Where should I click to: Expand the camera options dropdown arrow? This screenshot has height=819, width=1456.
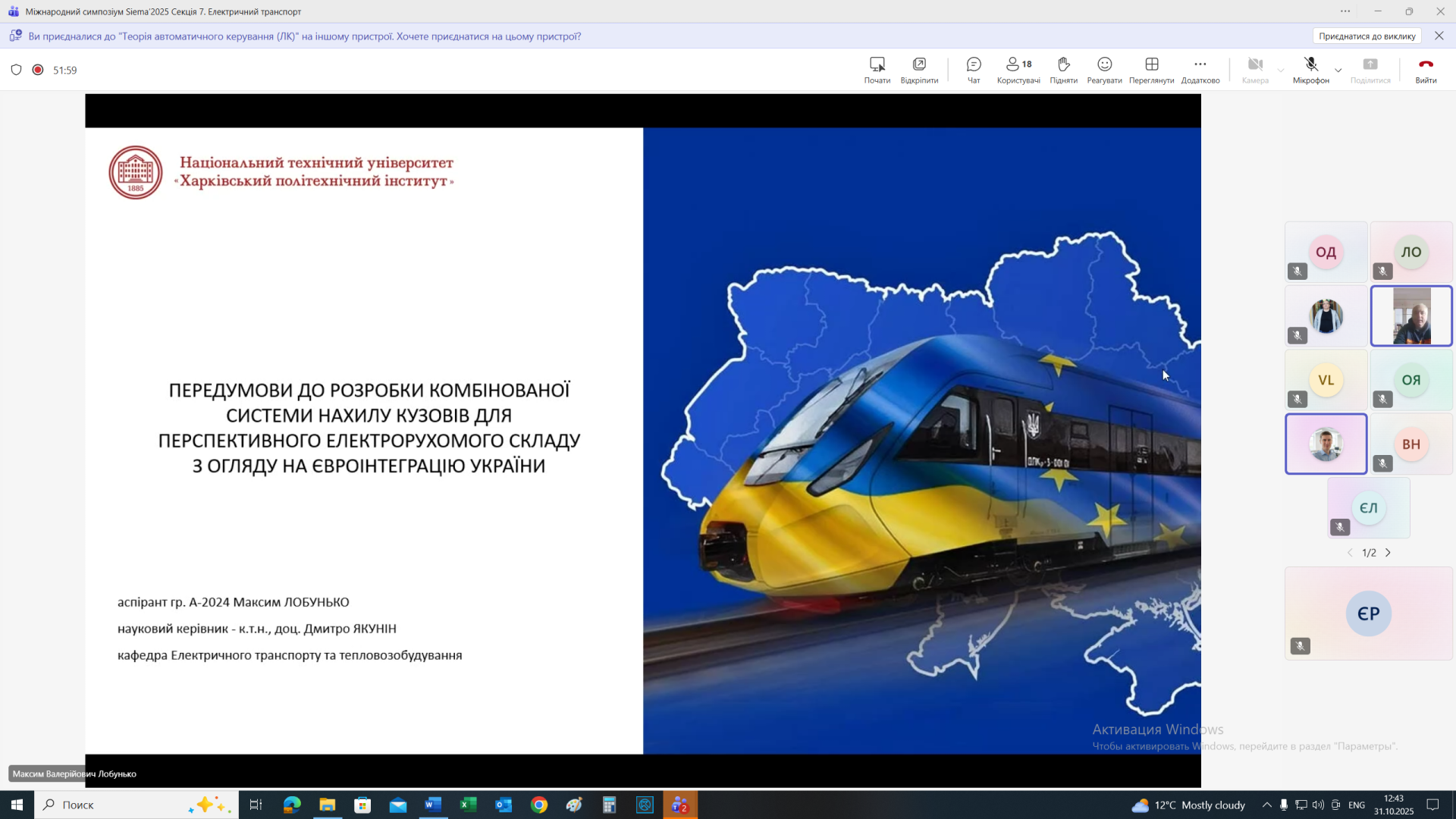(1281, 70)
